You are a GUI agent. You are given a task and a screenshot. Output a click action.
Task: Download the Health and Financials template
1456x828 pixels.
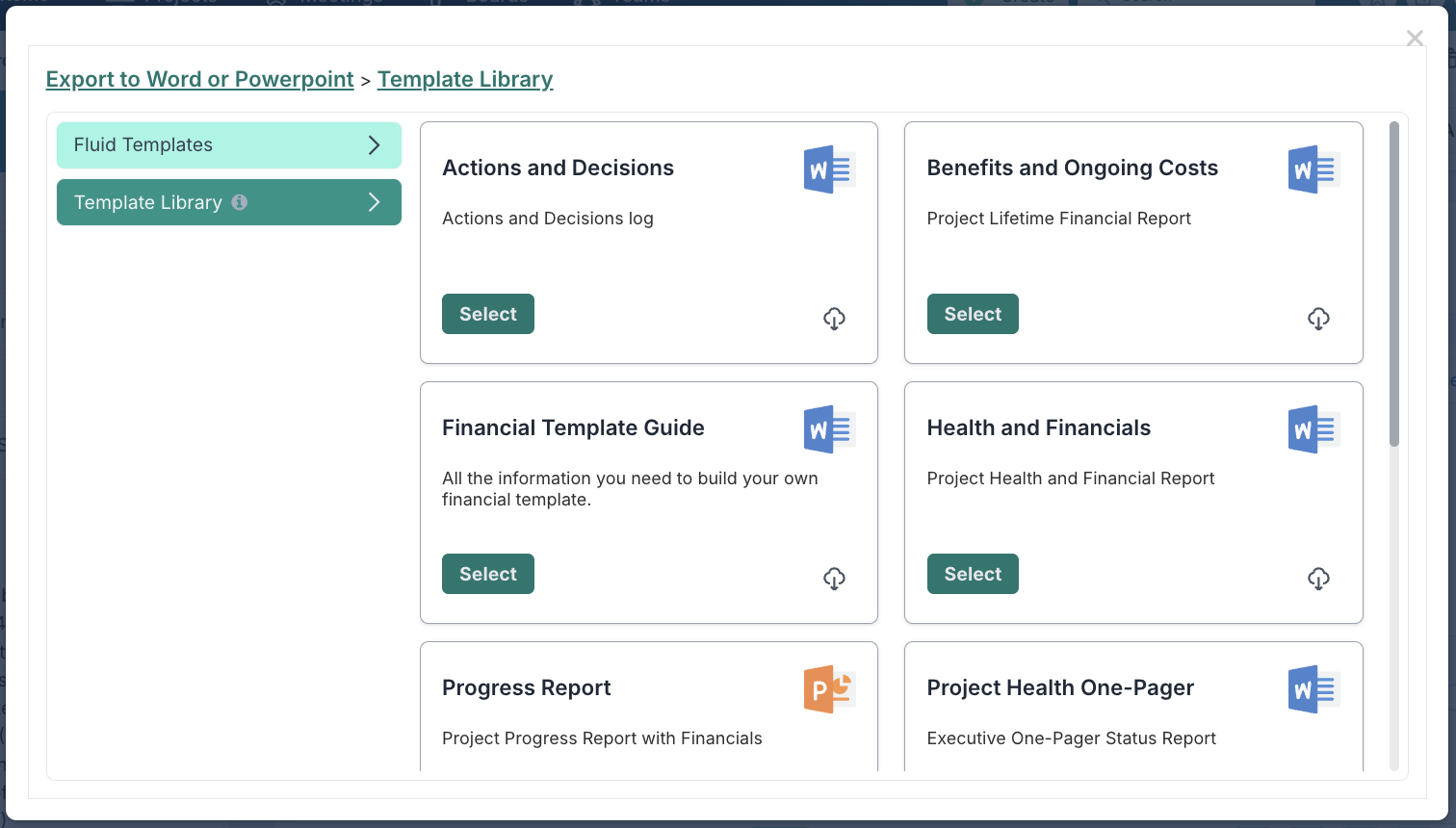pos(1318,578)
